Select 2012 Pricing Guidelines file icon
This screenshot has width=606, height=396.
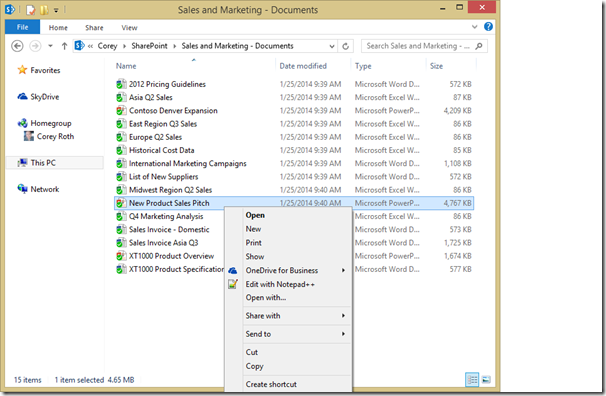[121, 84]
